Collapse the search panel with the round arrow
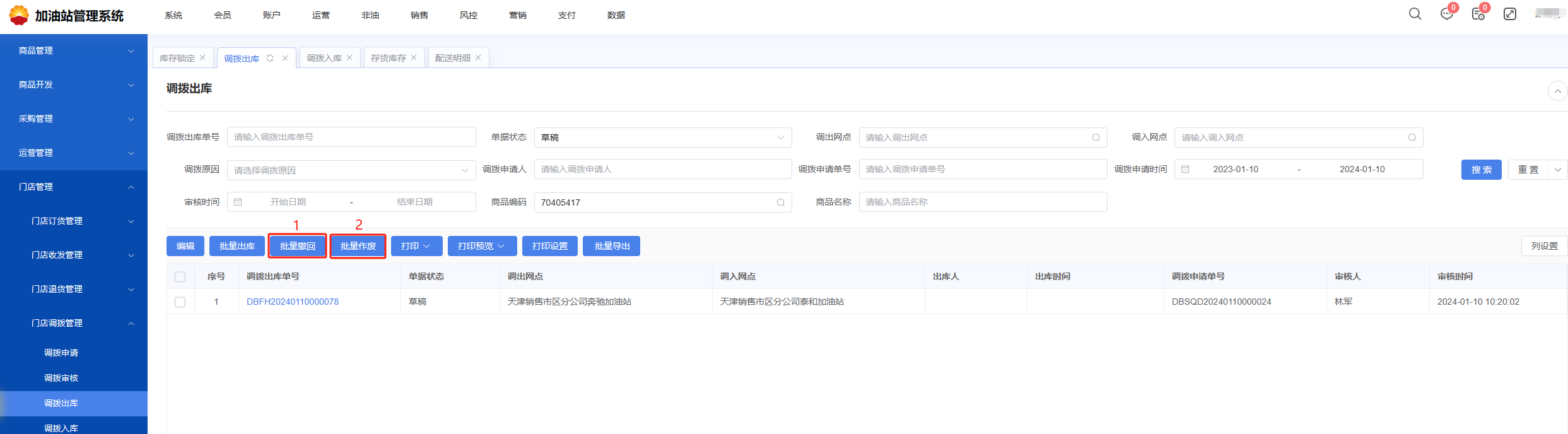Viewport: 1568px width, 434px height. (1557, 91)
